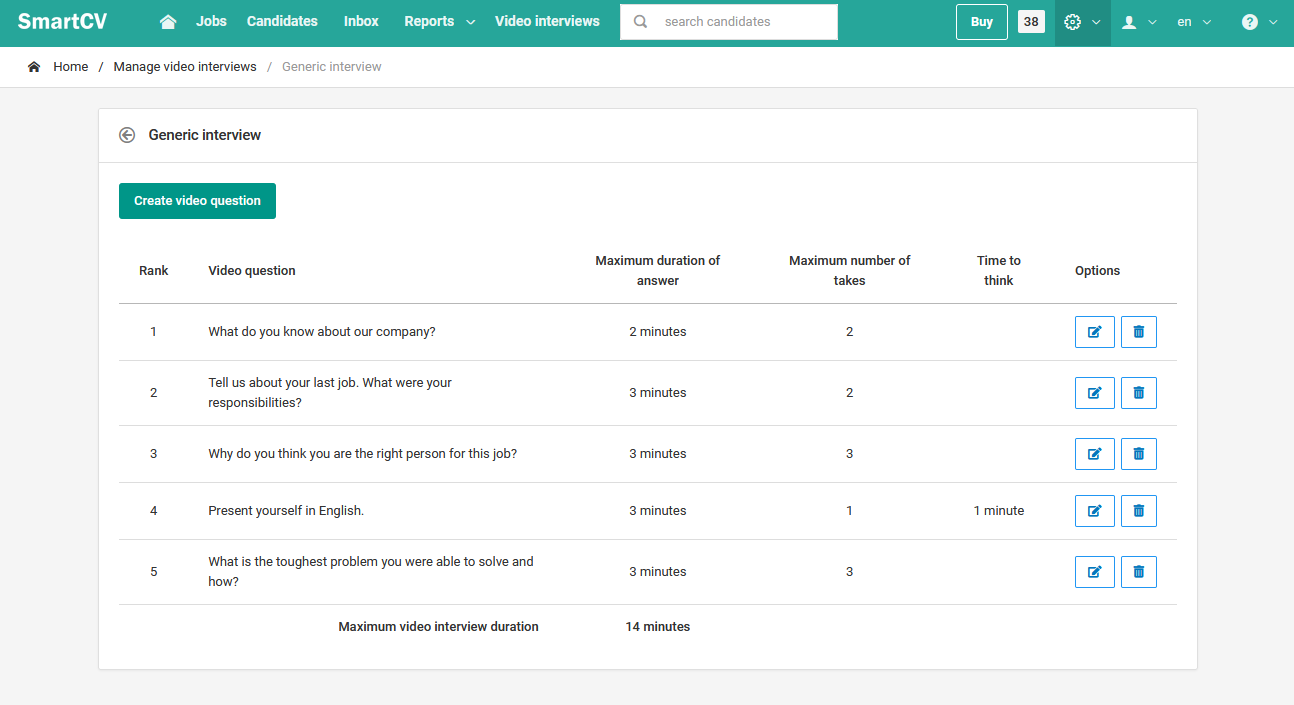Viewport: 1294px width, 705px height.
Task: Click the back arrow beside Generic interview
Action: [x=127, y=135]
